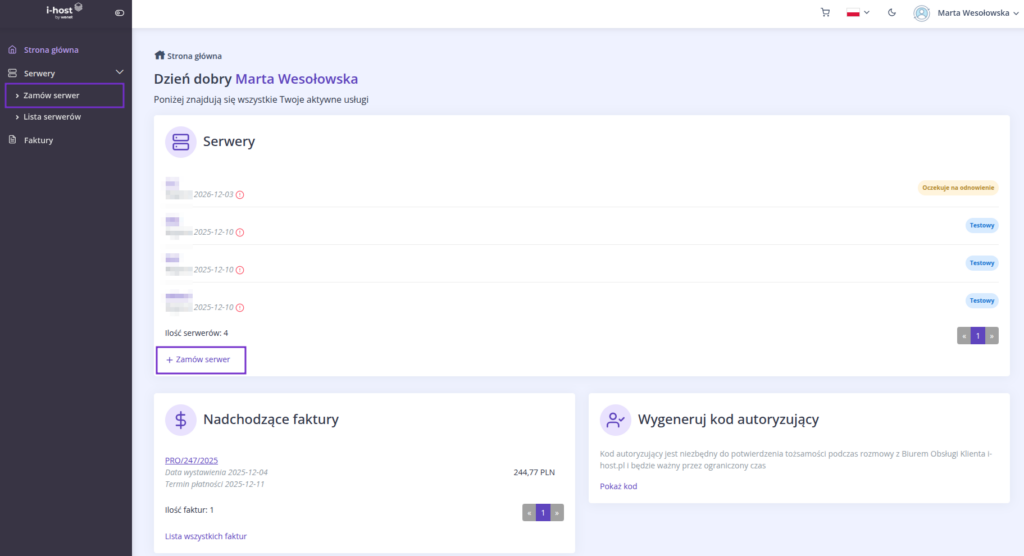Collapse the sidebar with toggle icon
Image resolution: width=1024 pixels, height=556 pixels.
(x=120, y=13)
